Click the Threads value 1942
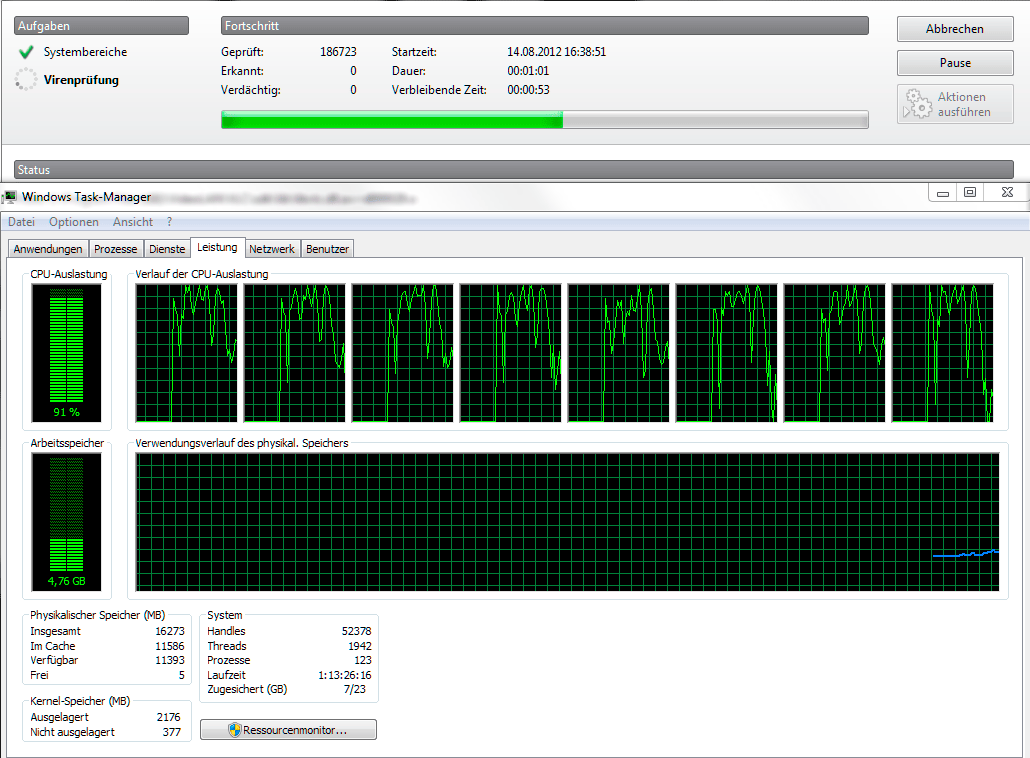 point(360,646)
